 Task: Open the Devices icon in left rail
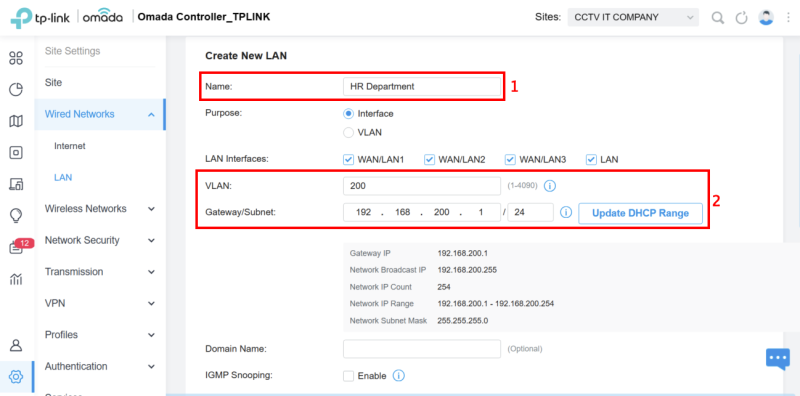[x=16, y=153]
